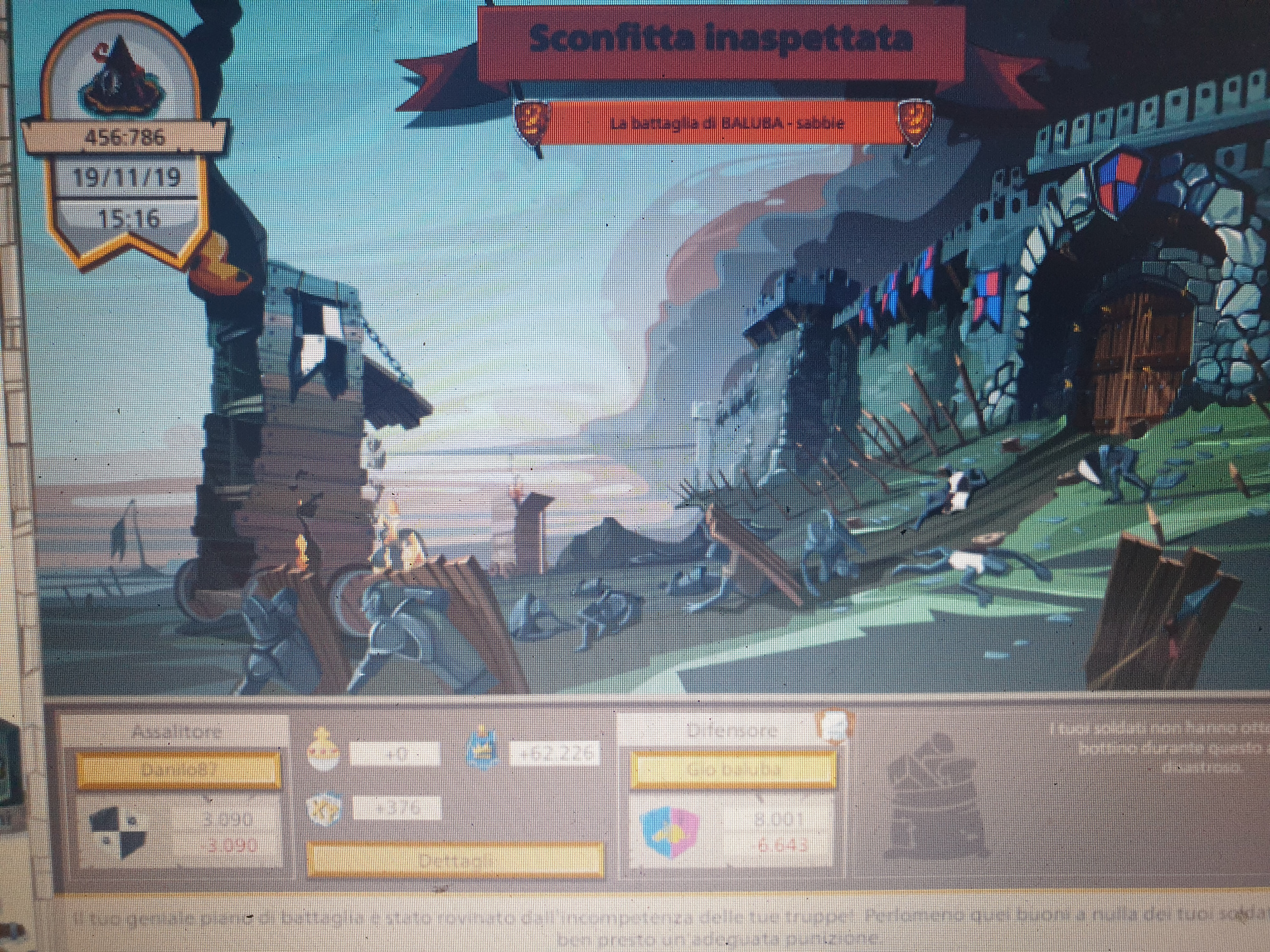The height and width of the screenshot is (952, 1270).
Task: Click the right shield on battle subtitle
Action: pos(915,121)
